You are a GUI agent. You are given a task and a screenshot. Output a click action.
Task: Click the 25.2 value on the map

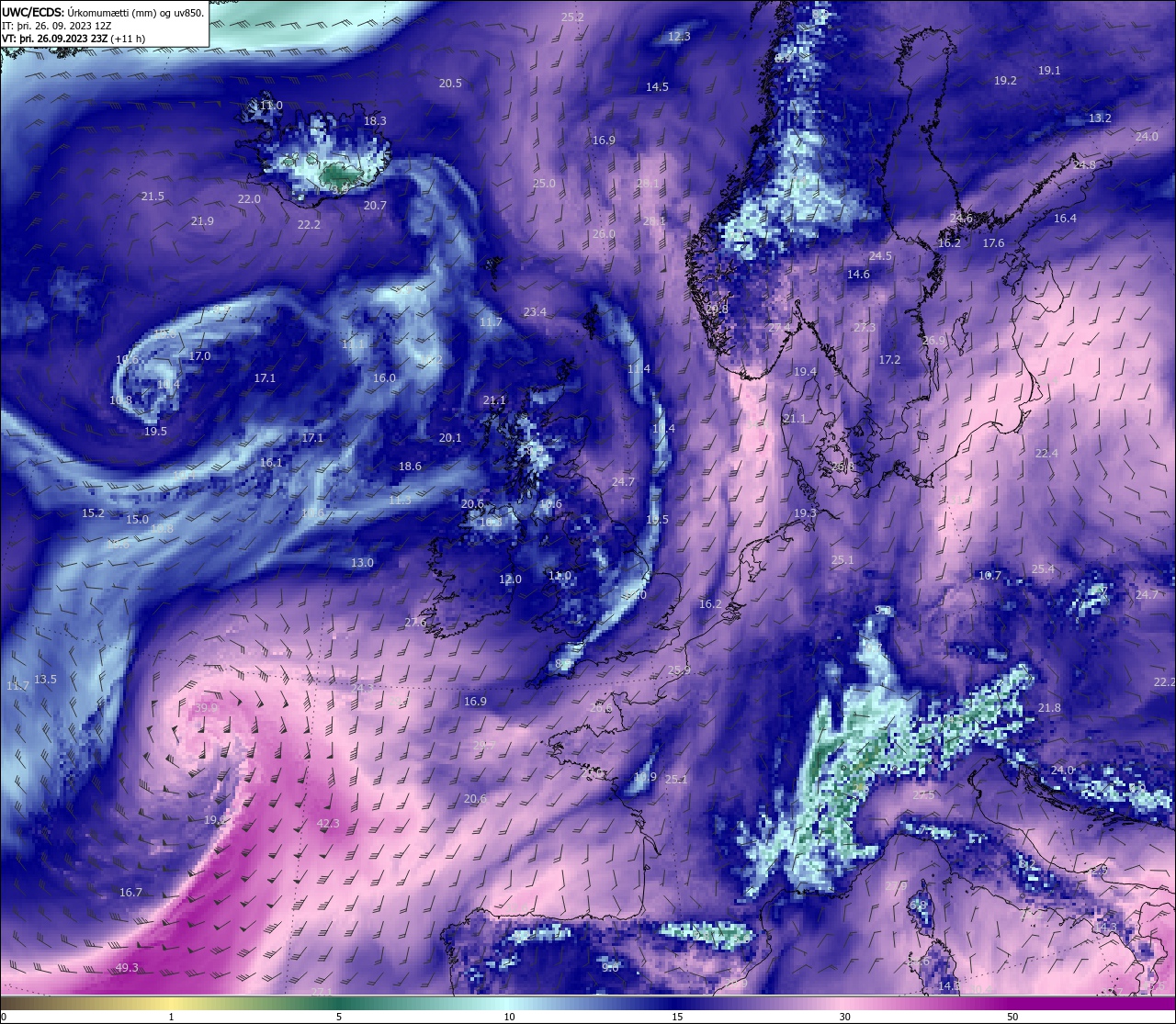click(572, 17)
